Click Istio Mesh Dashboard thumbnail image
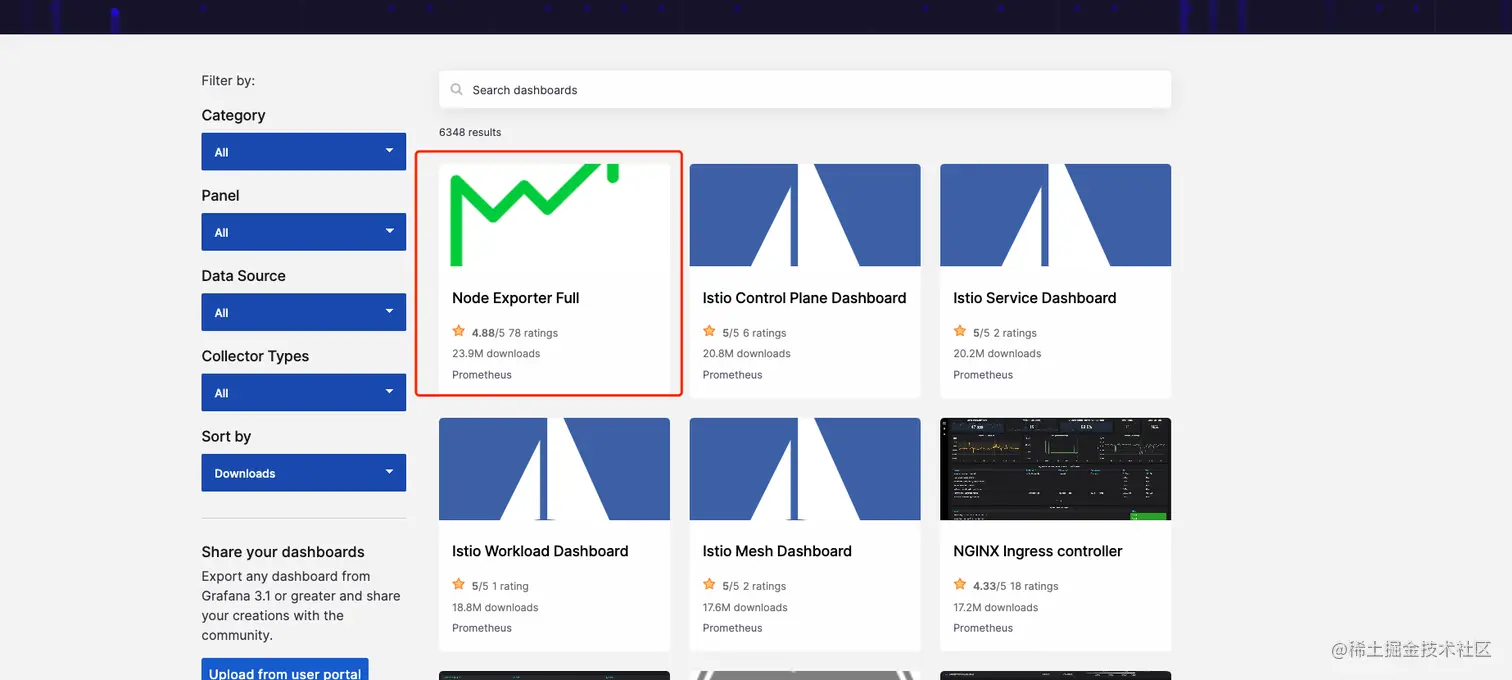This screenshot has width=1512, height=680. click(805, 469)
